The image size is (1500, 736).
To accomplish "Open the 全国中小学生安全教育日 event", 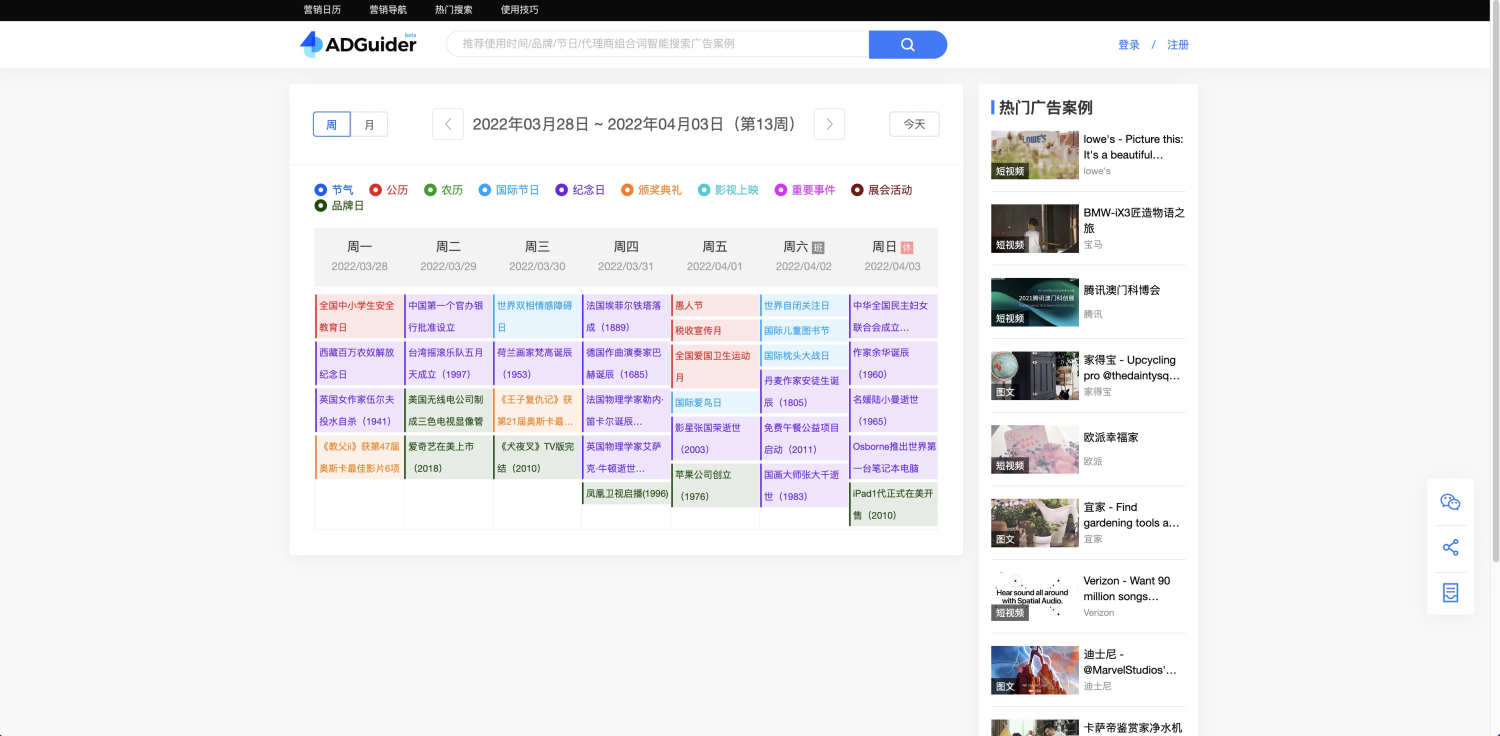I will pos(359,316).
